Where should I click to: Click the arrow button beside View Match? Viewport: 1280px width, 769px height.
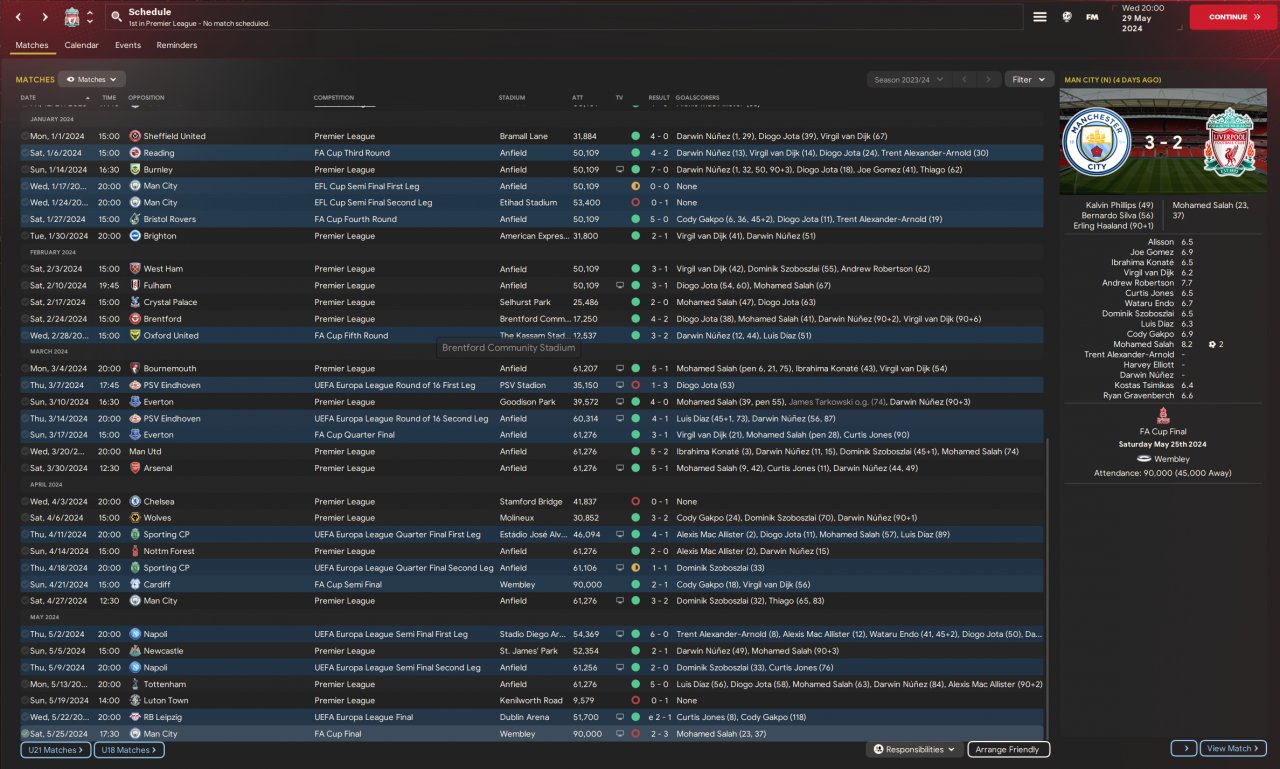click(1184, 748)
